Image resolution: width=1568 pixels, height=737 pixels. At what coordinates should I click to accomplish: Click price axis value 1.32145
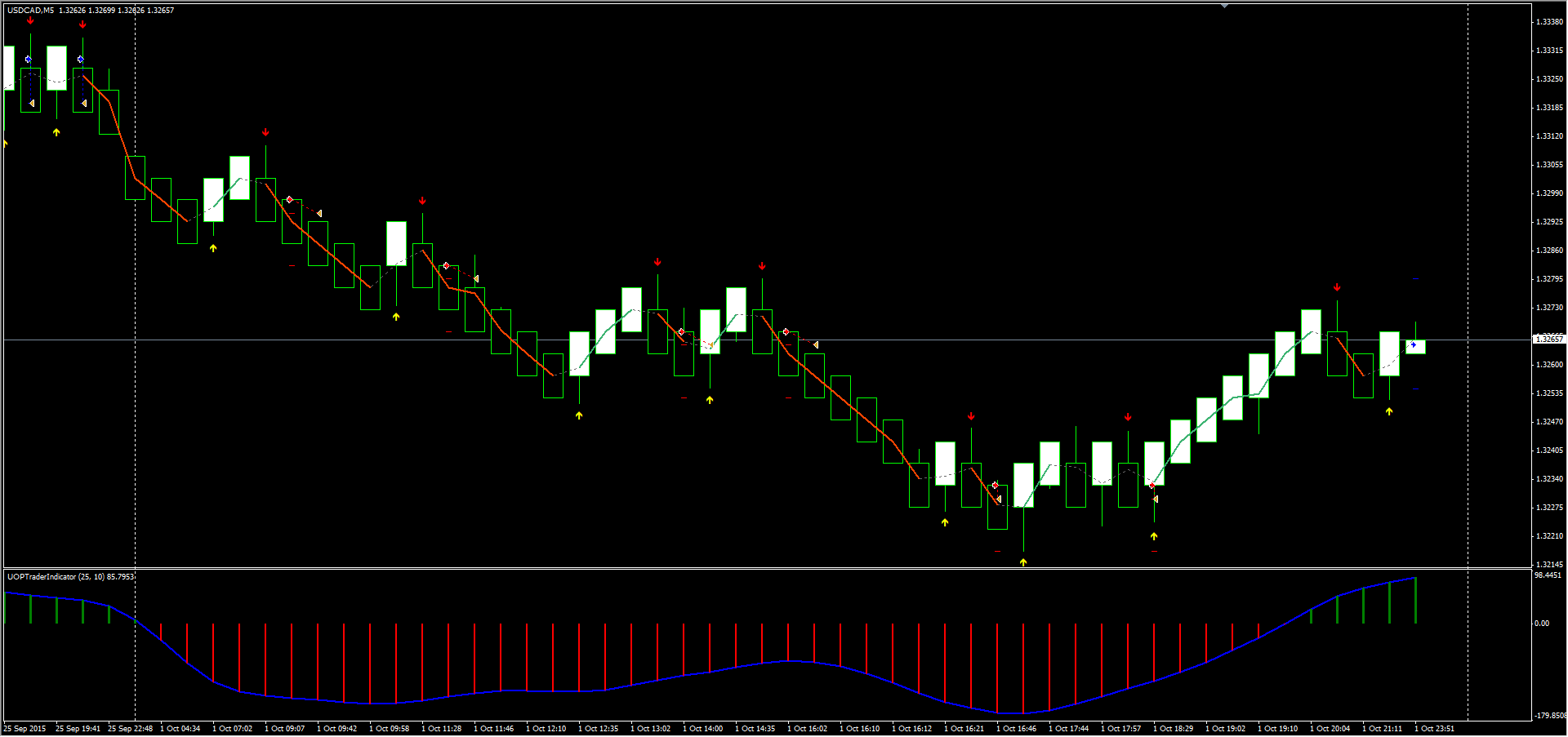1550,565
